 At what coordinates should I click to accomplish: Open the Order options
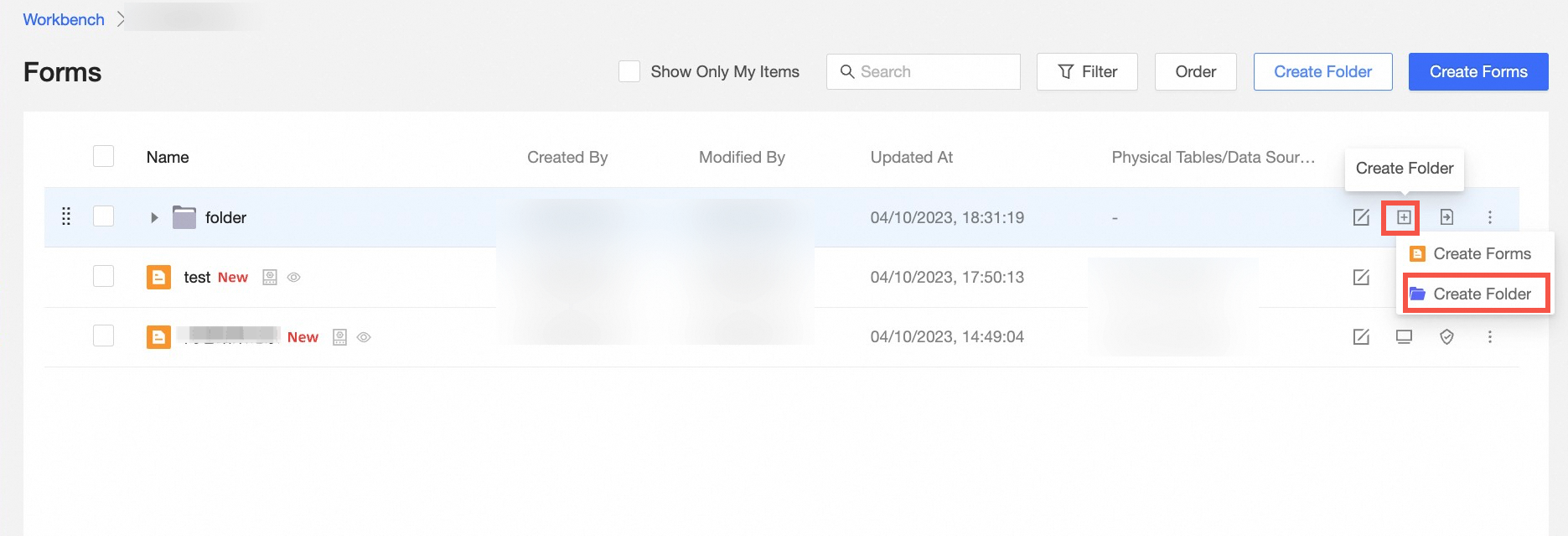(1195, 71)
